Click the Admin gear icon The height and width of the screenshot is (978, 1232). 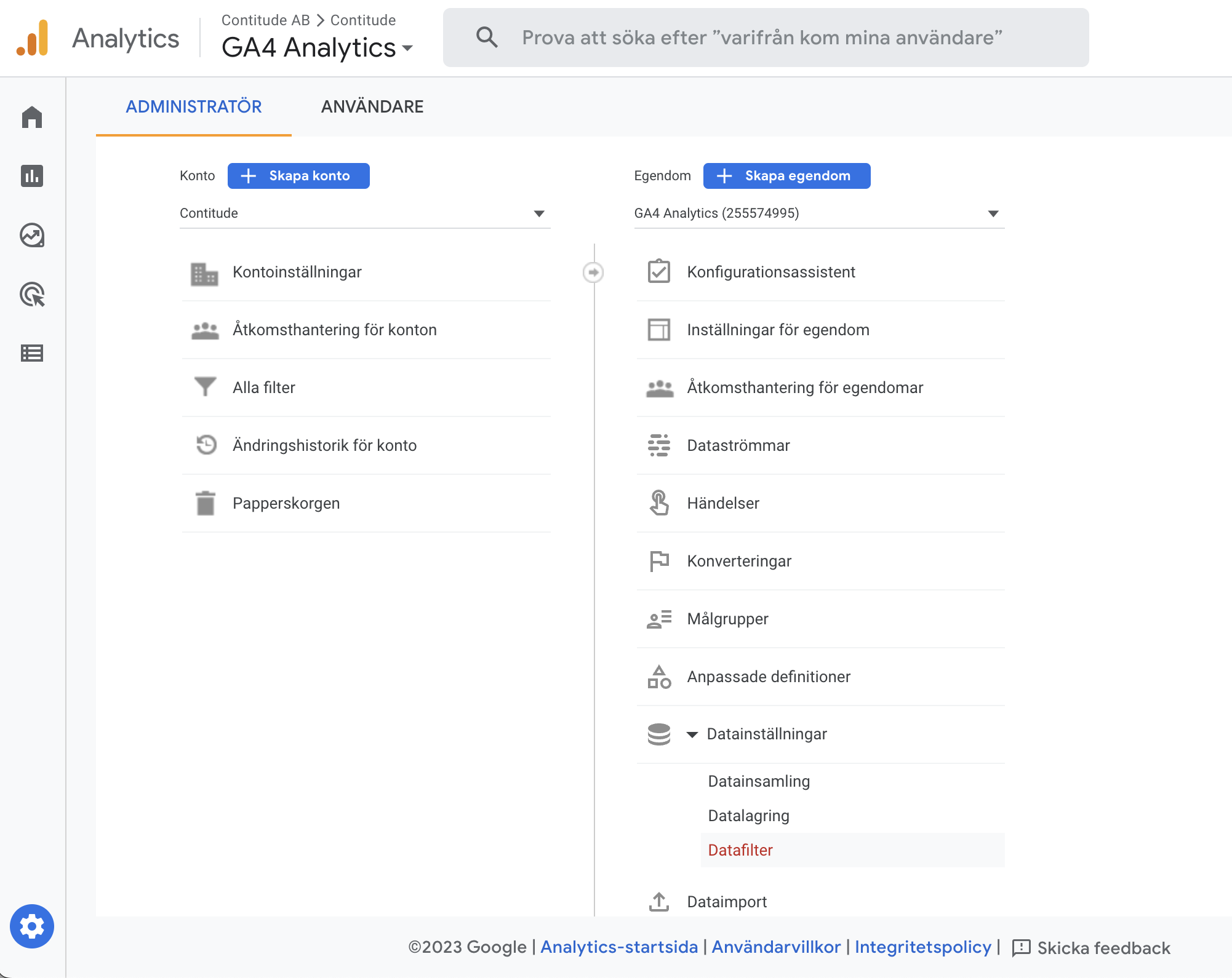32,926
